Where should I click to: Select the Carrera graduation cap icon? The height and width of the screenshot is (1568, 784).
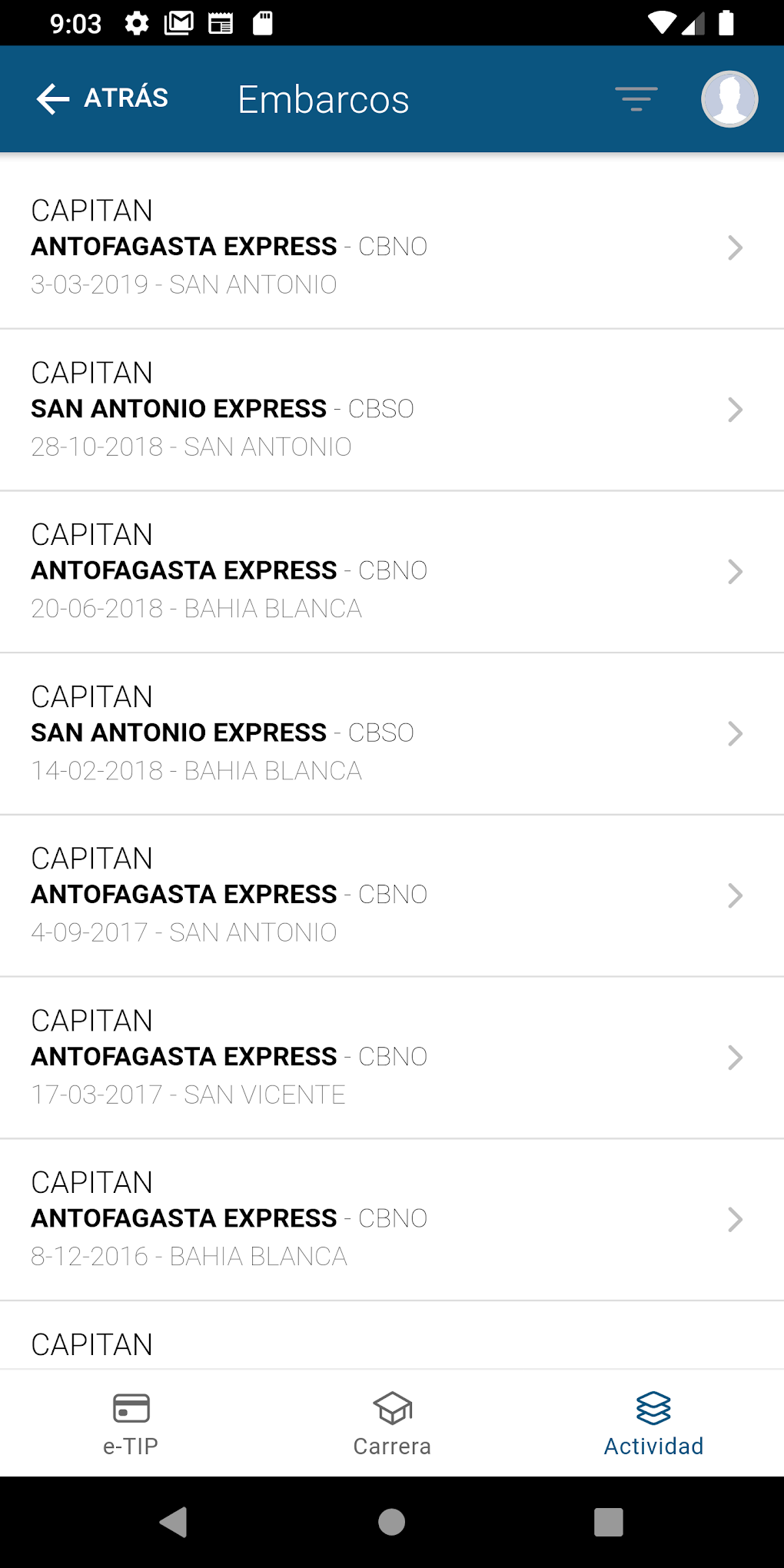[393, 1408]
